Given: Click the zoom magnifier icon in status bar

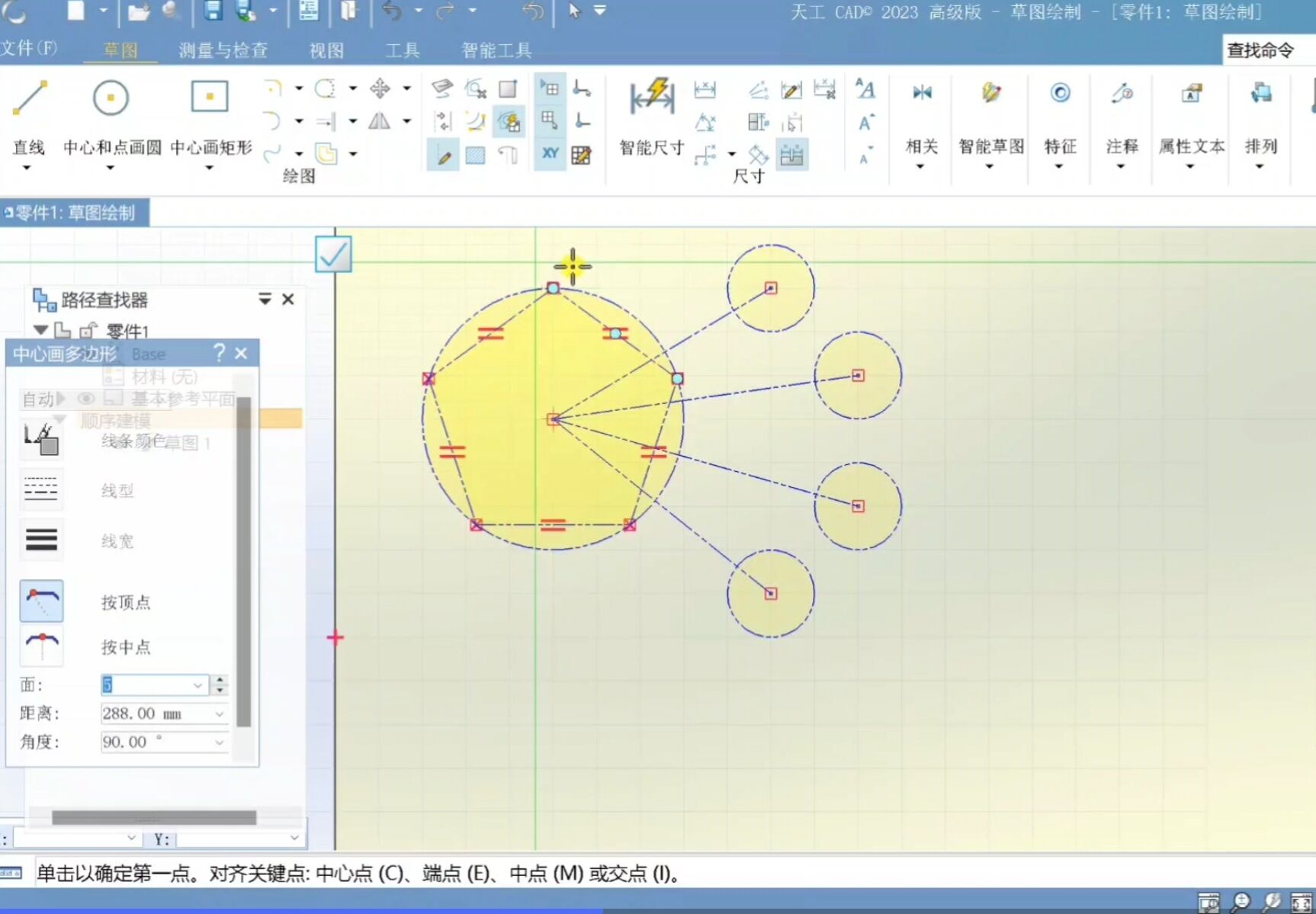Looking at the screenshot, I should [x=1241, y=902].
